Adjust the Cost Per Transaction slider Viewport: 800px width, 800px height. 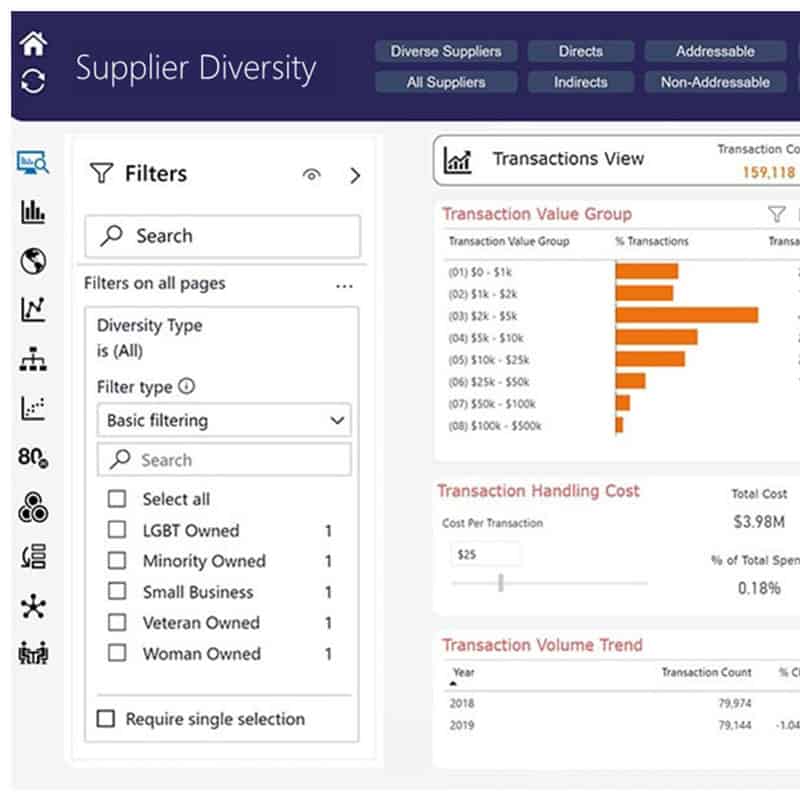click(x=500, y=583)
